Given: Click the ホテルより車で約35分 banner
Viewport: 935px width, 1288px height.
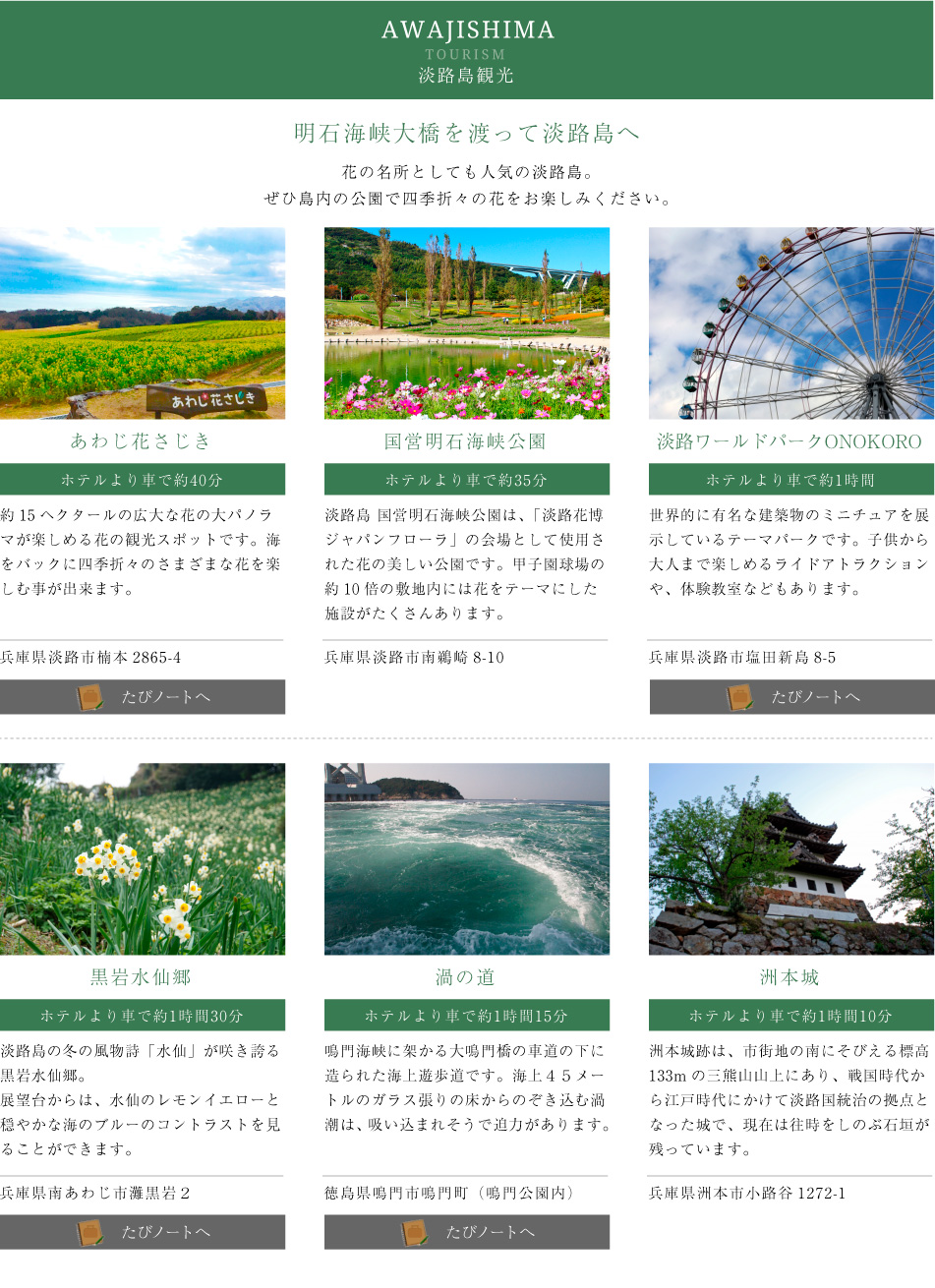Looking at the screenshot, I should (467, 479).
